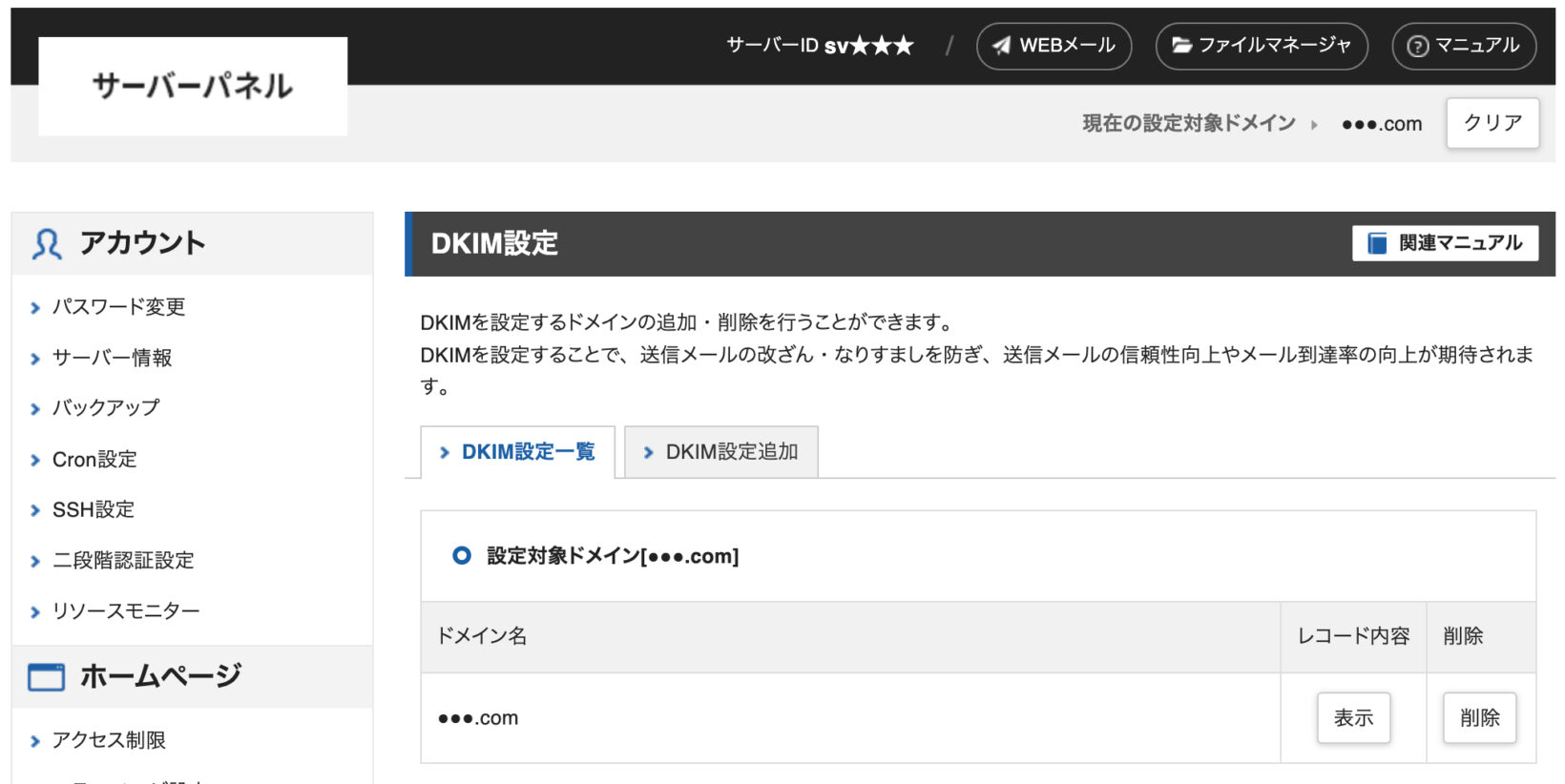Switch to the DKIM設定一覧 tab
1565x784 pixels.
(518, 452)
